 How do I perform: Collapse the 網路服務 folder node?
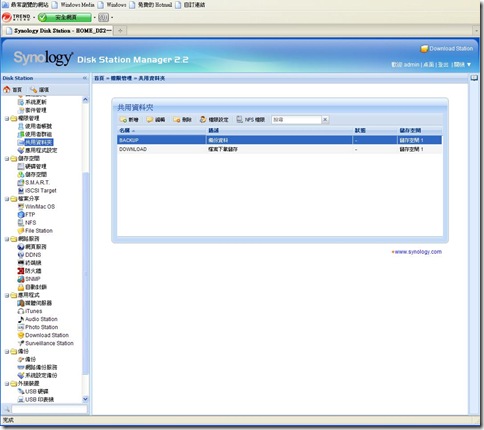click(7, 239)
